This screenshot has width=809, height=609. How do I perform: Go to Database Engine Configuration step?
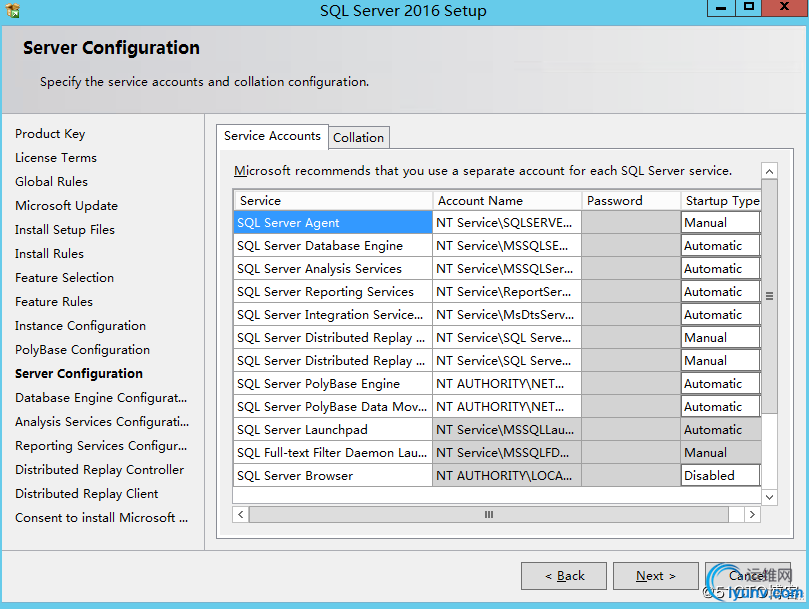(x=101, y=398)
